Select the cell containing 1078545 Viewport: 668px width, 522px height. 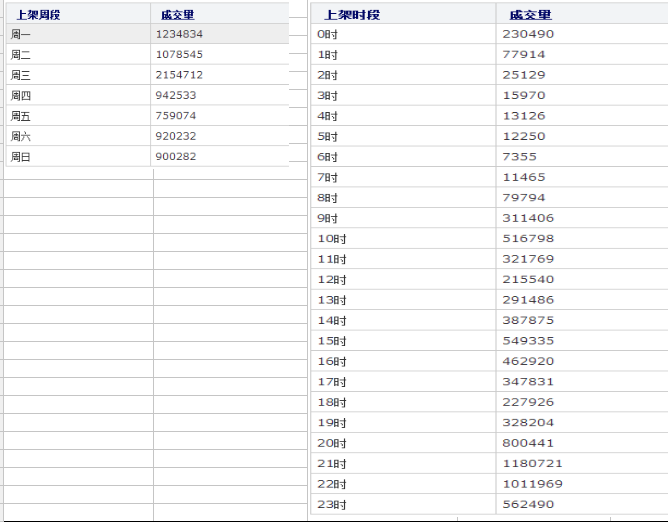click(x=179, y=55)
